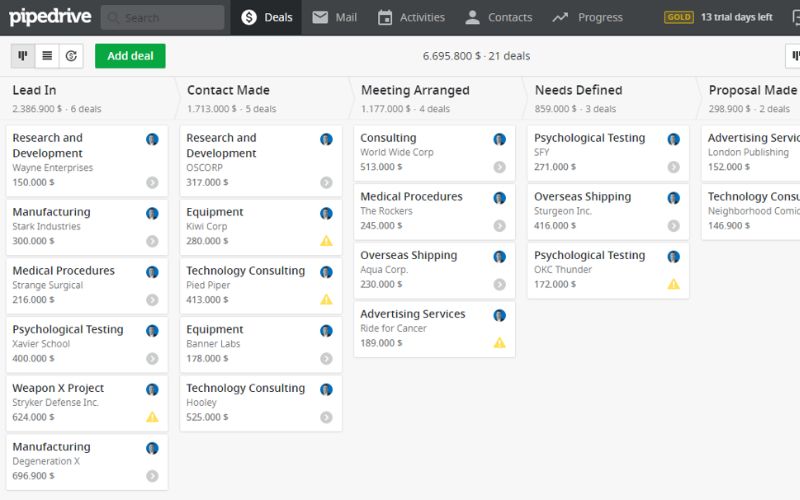Click owner avatar on Hooley deal
The image size is (800, 500).
click(326, 390)
